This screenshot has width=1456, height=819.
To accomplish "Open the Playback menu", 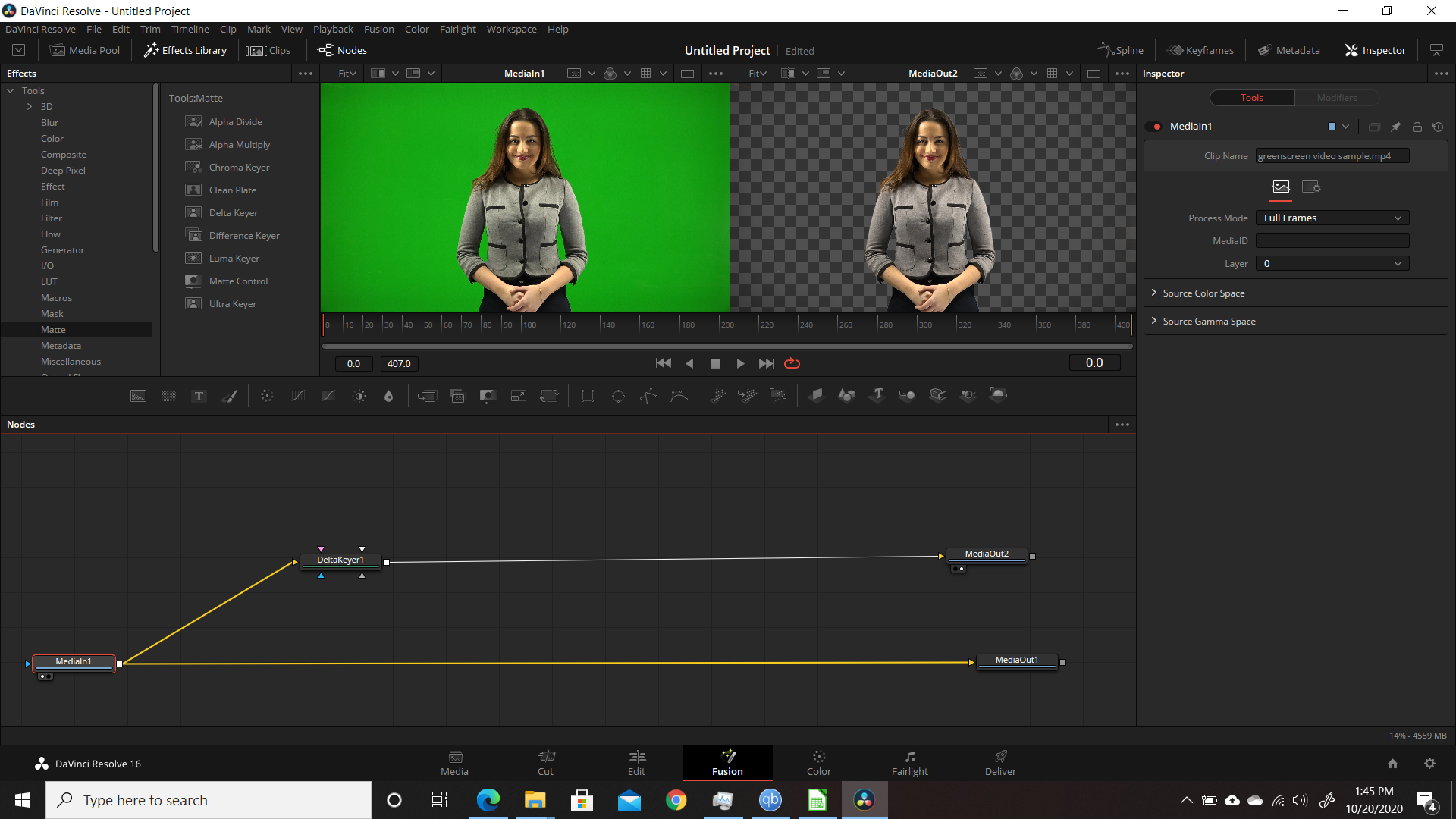I will pyautogui.click(x=333, y=29).
